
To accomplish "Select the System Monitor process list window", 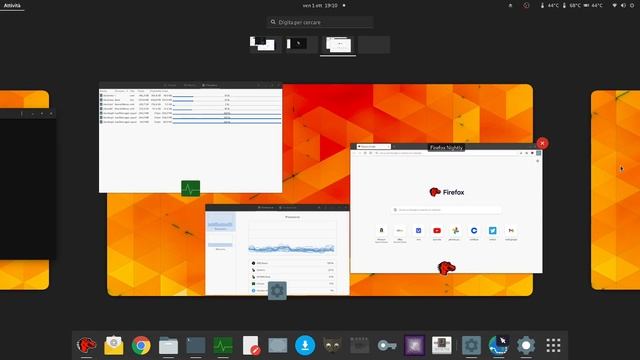I will coord(190,138).
